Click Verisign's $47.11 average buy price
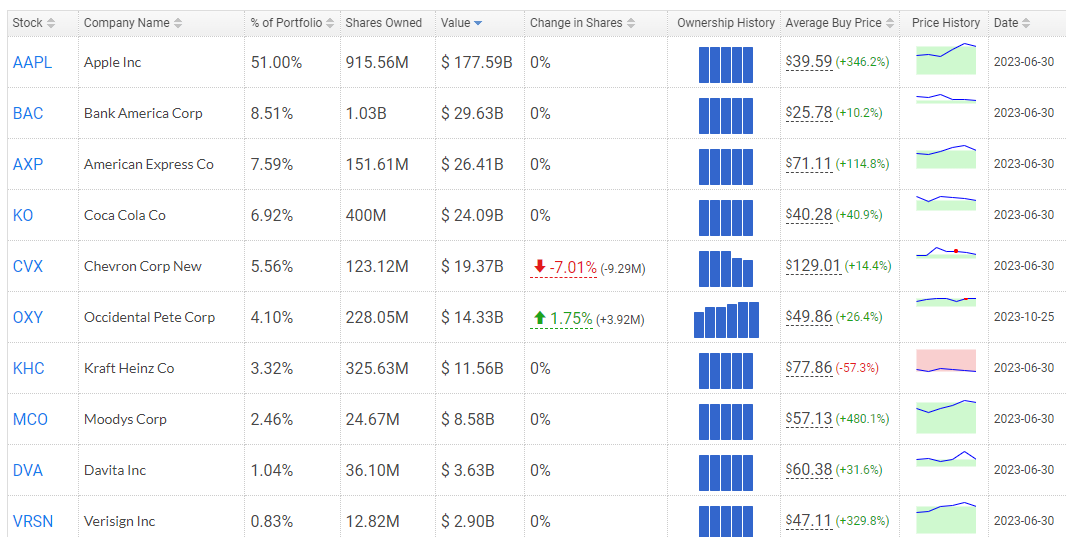This screenshot has width=1066, height=537. pyautogui.click(x=809, y=521)
